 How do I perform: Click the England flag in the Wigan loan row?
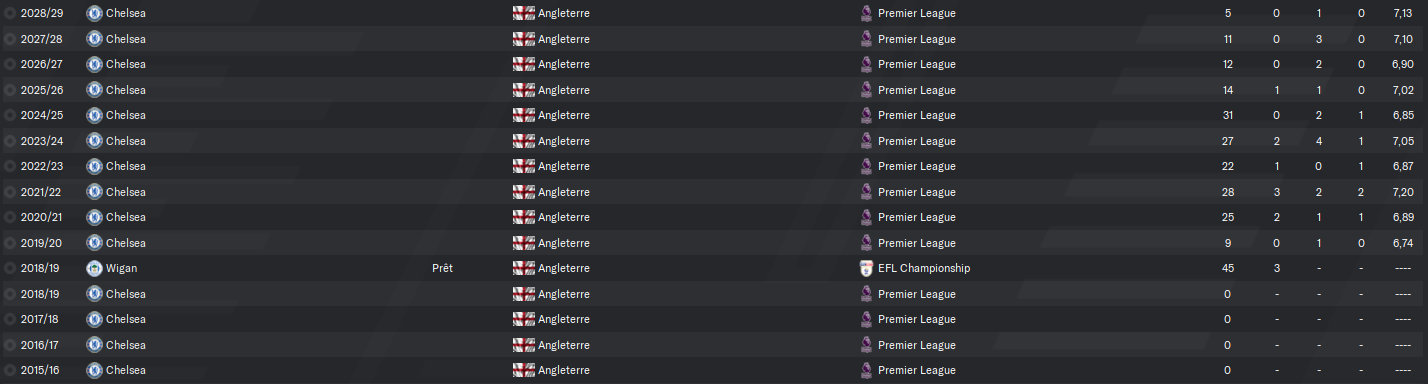click(523, 268)
